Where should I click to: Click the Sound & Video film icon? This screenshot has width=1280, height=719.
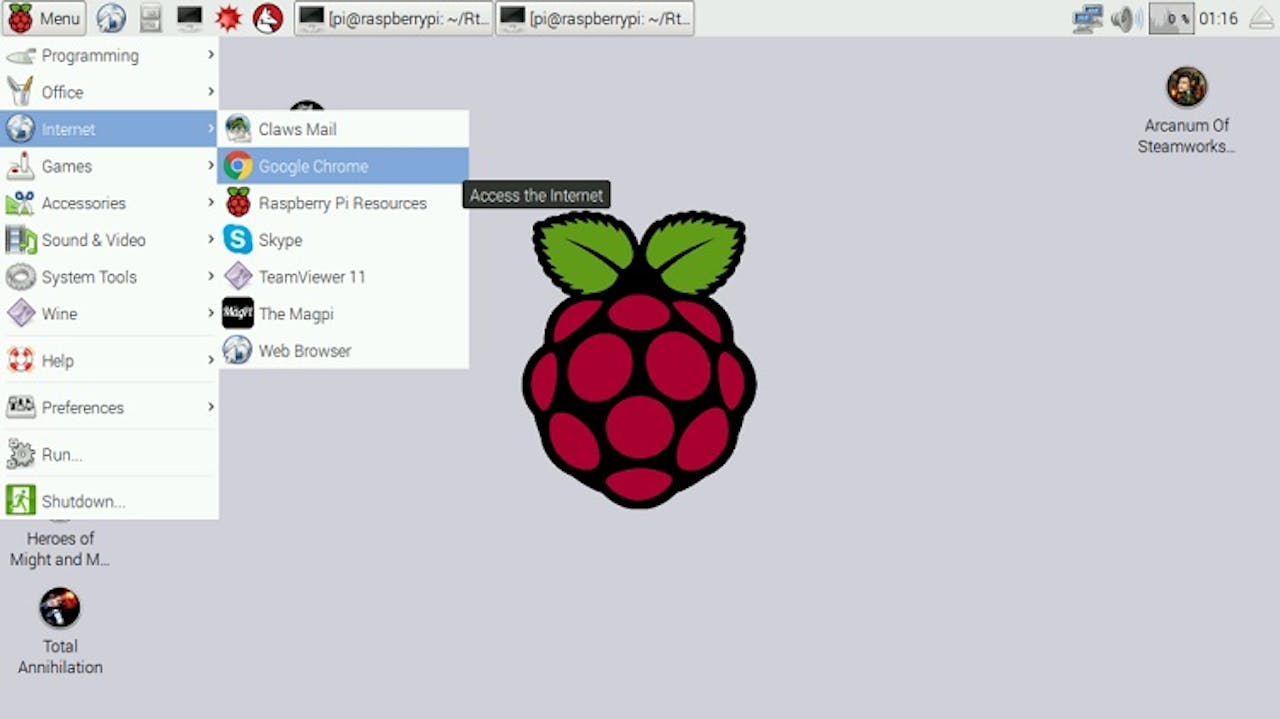21,240
